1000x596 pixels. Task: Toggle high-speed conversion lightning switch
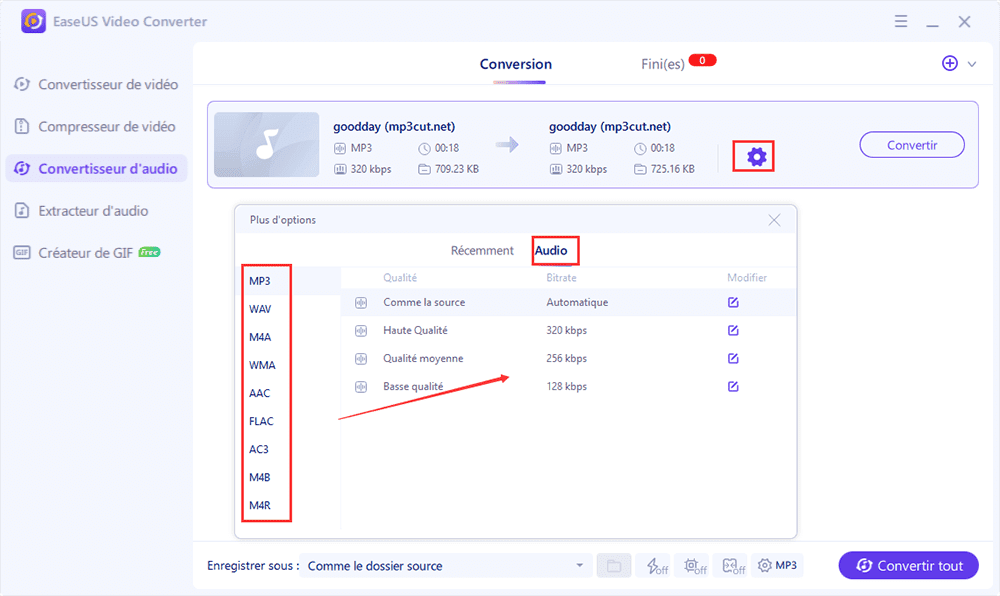tap(656, 566)
